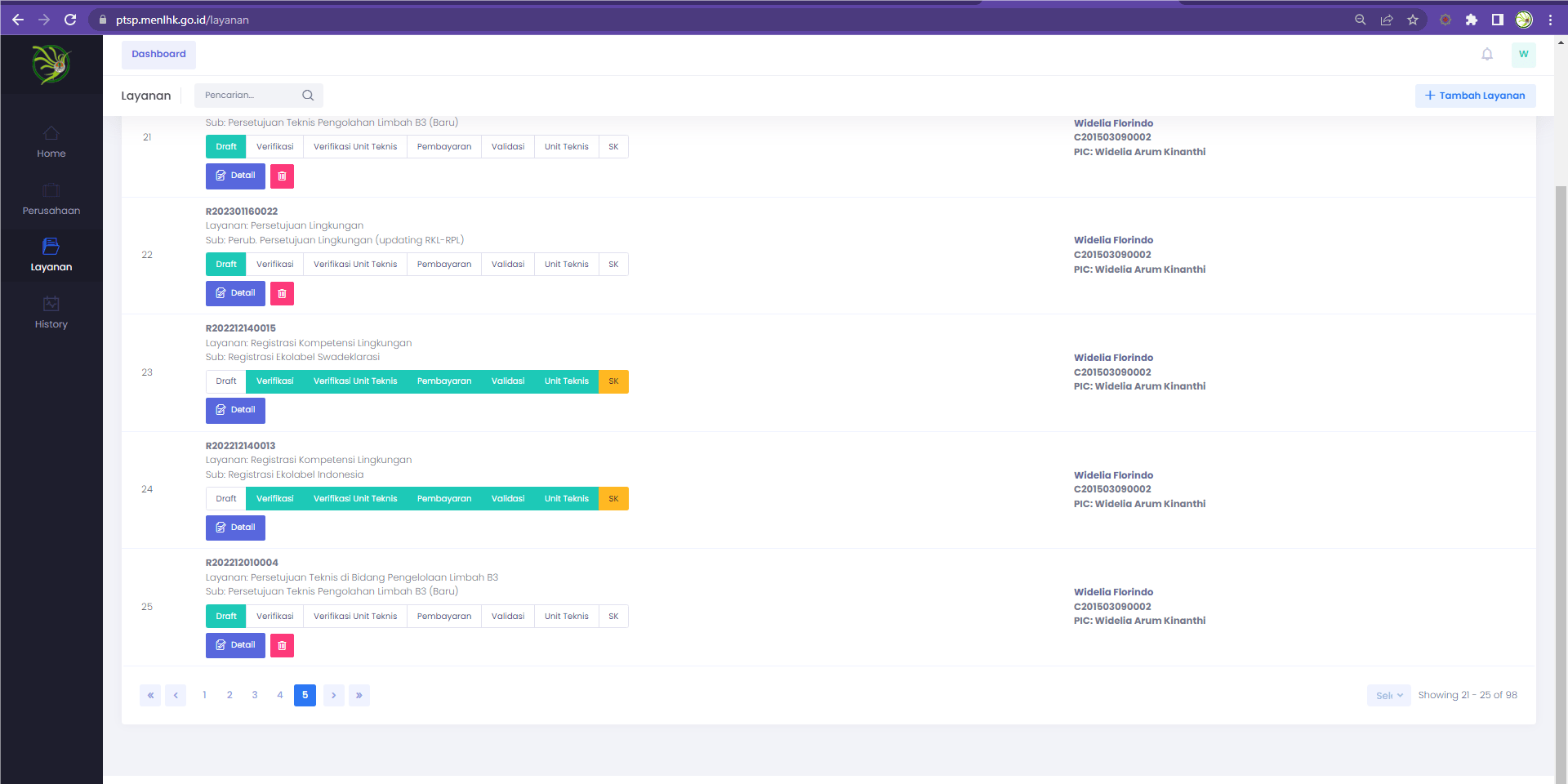This screenshot has width=1568, height=784.
Task: Focus the Pencarian search field
Action: 249,96
